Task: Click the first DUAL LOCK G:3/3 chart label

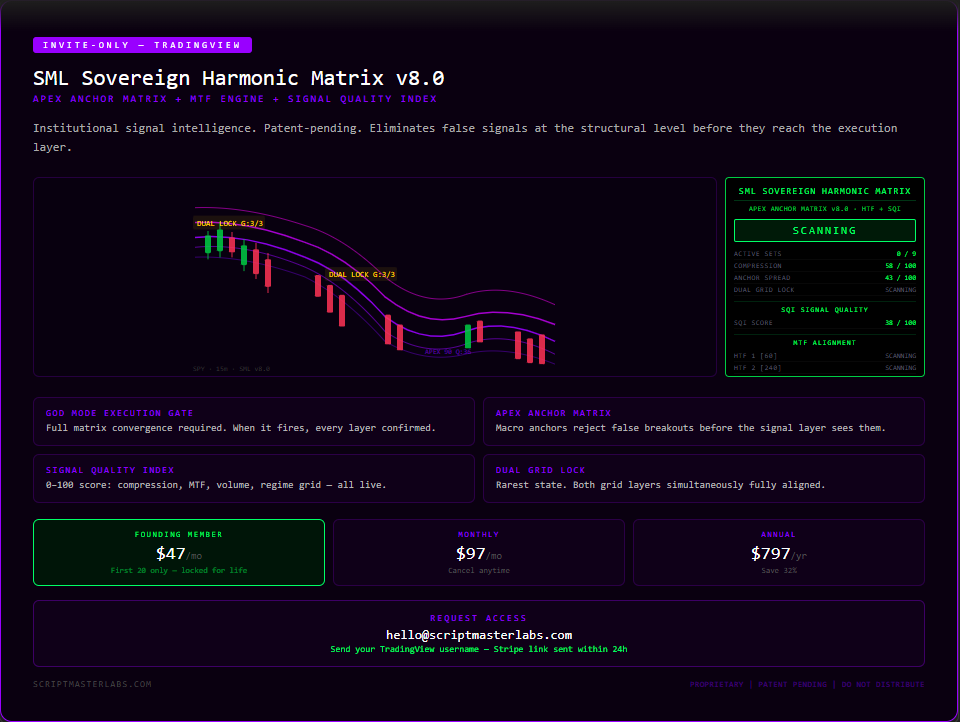Action: 230,224
